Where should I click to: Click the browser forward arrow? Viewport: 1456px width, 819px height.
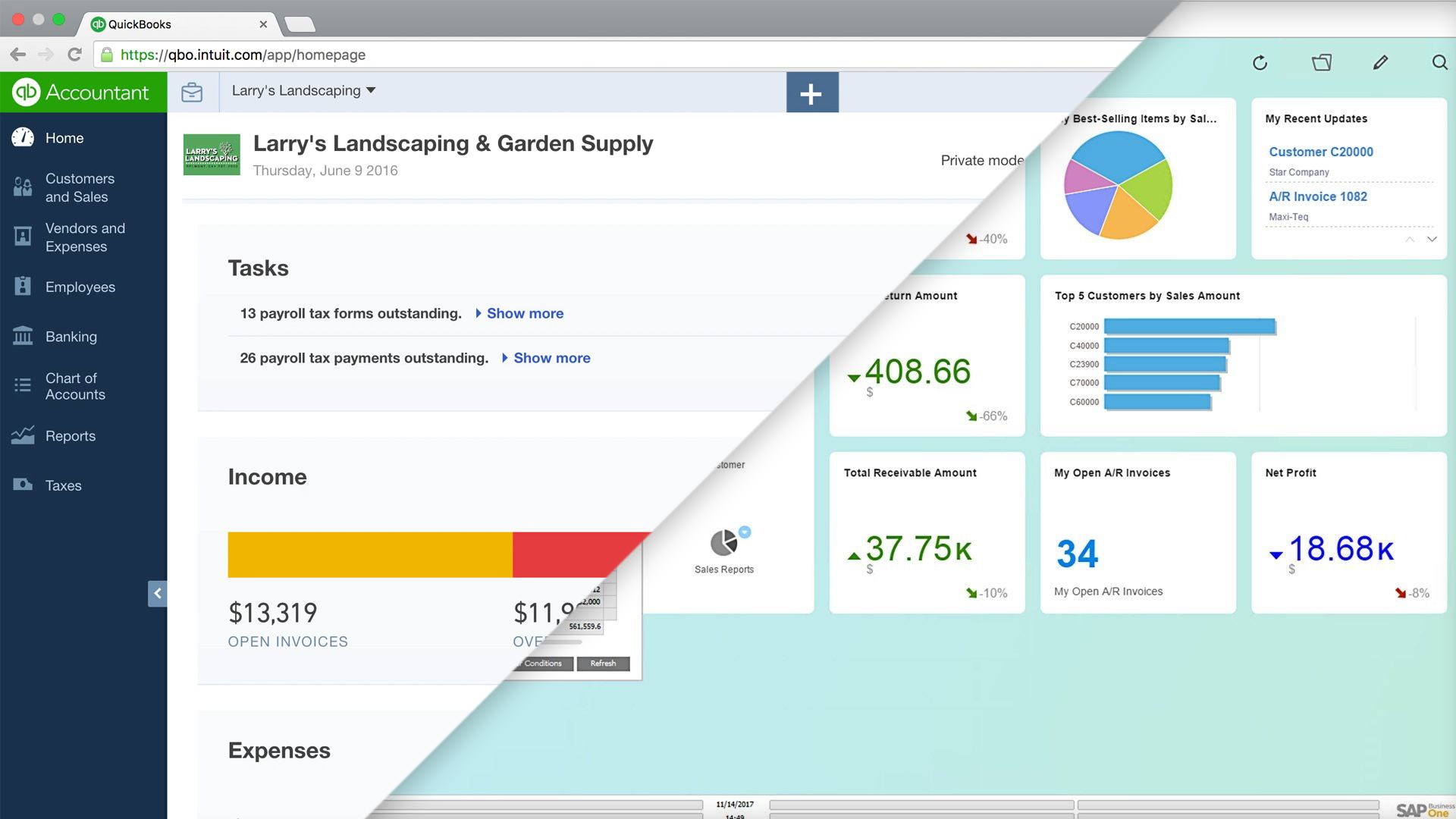pyautogui.click(x=45, y=55)
